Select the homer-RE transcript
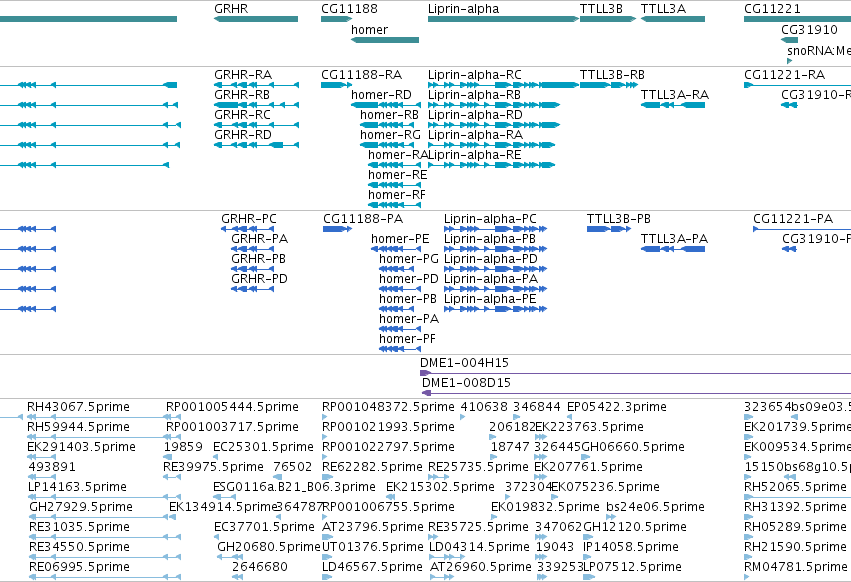Screen dimensions: 851x582 [395, 185]
